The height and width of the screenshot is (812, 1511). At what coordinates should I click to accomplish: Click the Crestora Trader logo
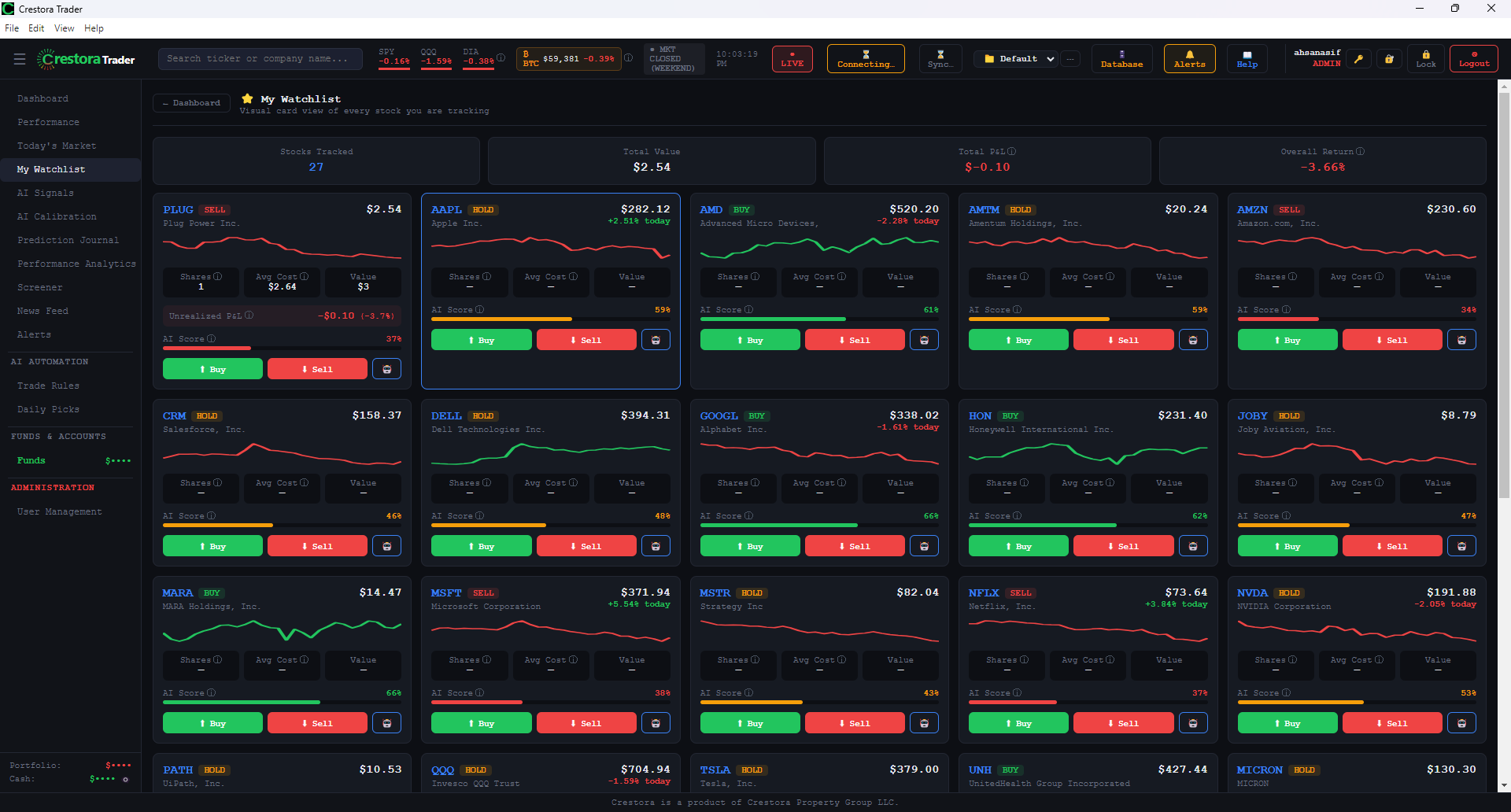[x=87, y=59]
